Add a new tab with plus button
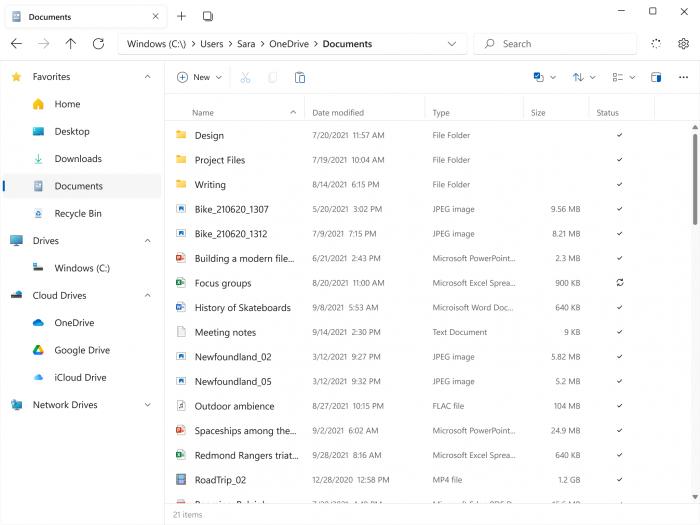Image resolution: width=700 pixels, height=525 pixels. [x=181, y=16]
